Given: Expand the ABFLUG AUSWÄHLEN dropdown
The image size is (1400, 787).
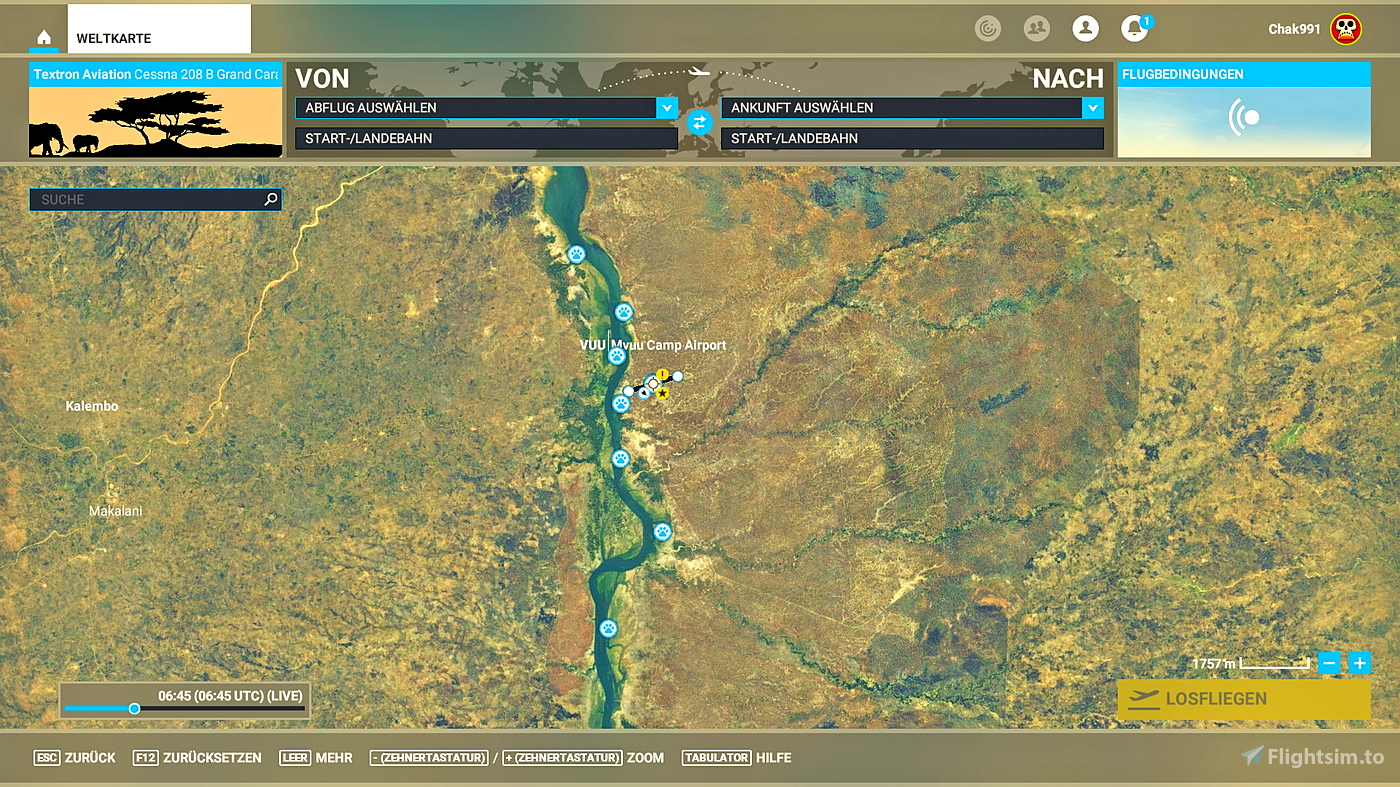Looking at the screenshot, I should pos(667,108).
